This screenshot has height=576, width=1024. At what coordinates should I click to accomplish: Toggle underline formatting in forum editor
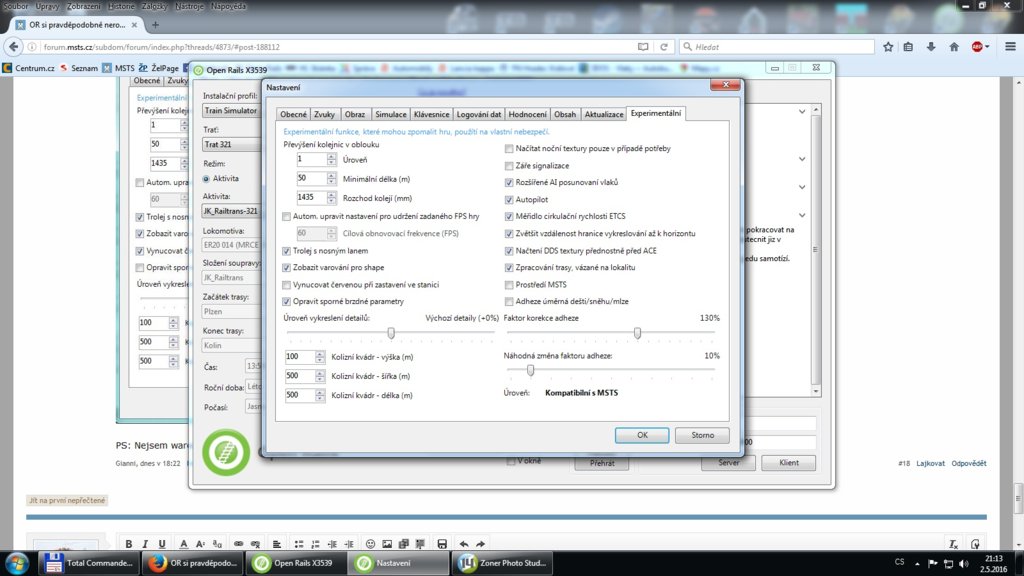coord(162,543)
